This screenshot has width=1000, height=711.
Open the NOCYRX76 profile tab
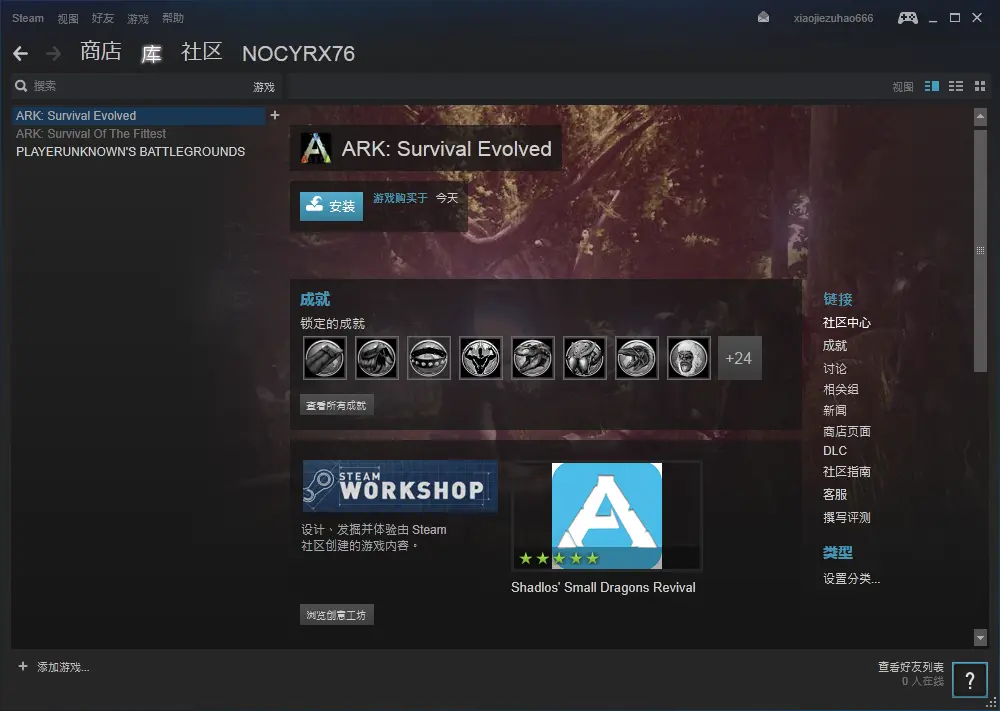[x=298, y=54]
